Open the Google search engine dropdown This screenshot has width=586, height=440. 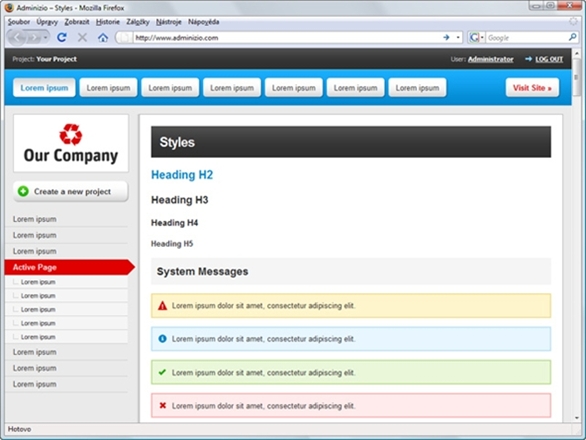click(x=476, y=37)
